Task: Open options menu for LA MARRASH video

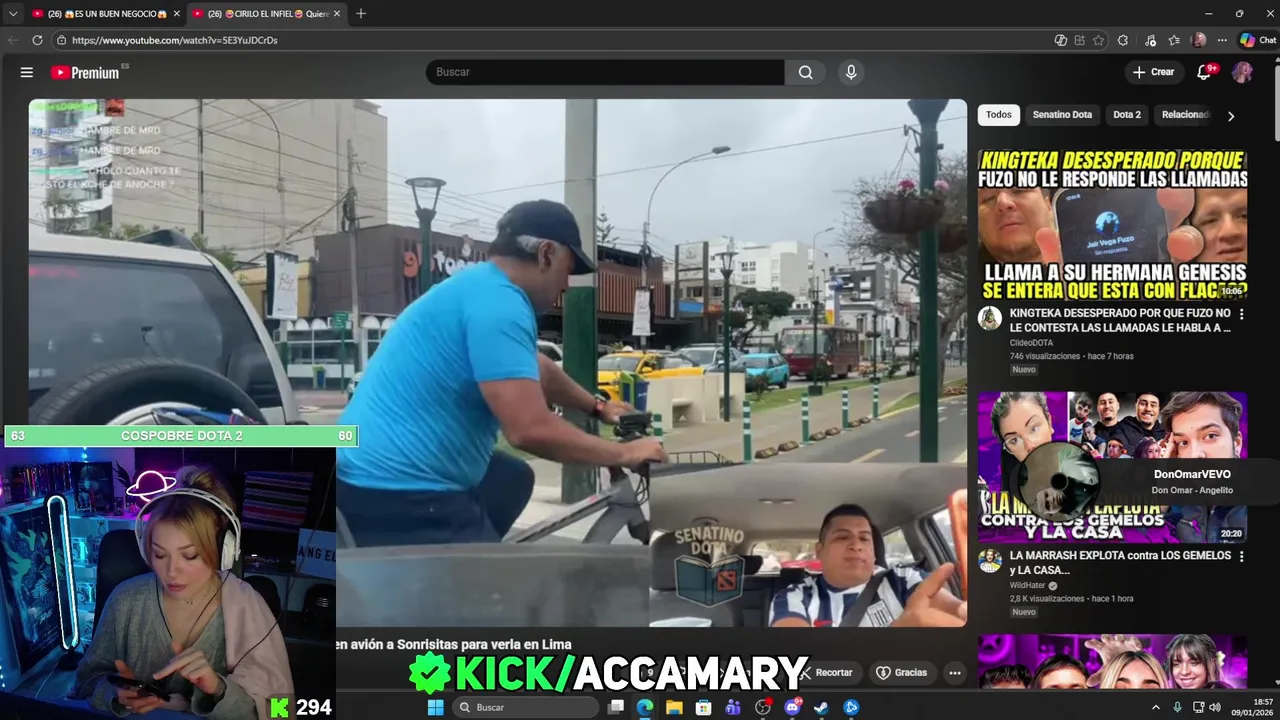Action: [x=1241, y=556]
